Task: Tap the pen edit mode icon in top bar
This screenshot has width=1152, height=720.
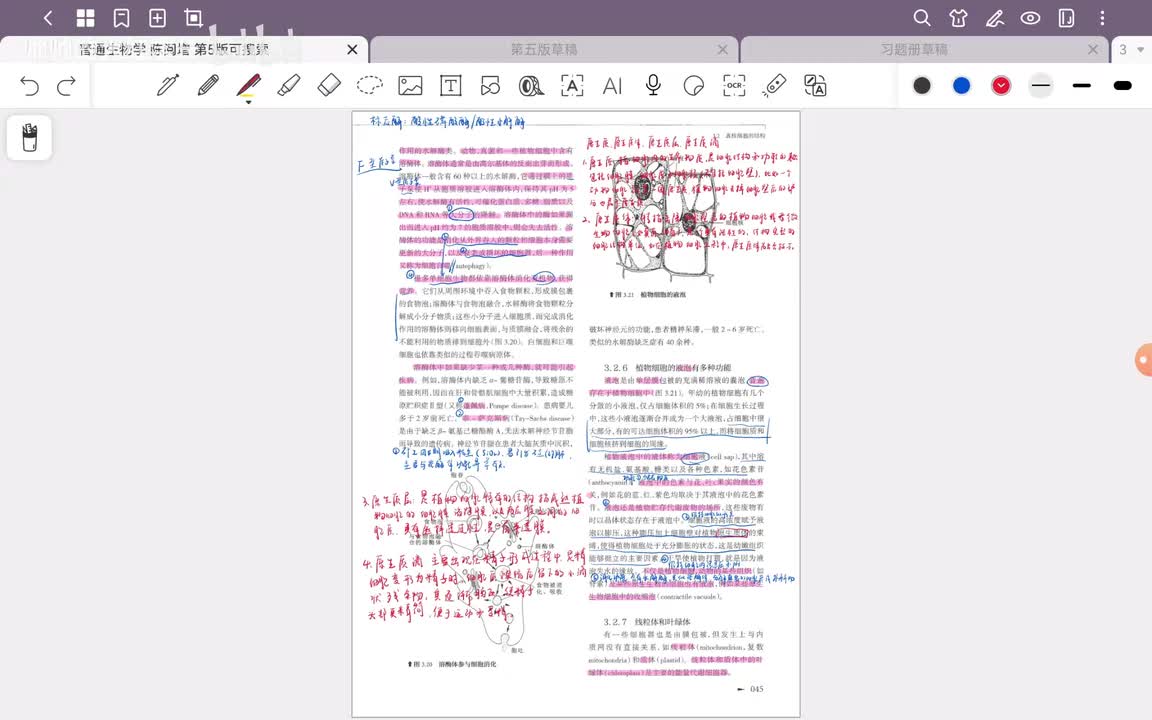Action: [995, 18]
